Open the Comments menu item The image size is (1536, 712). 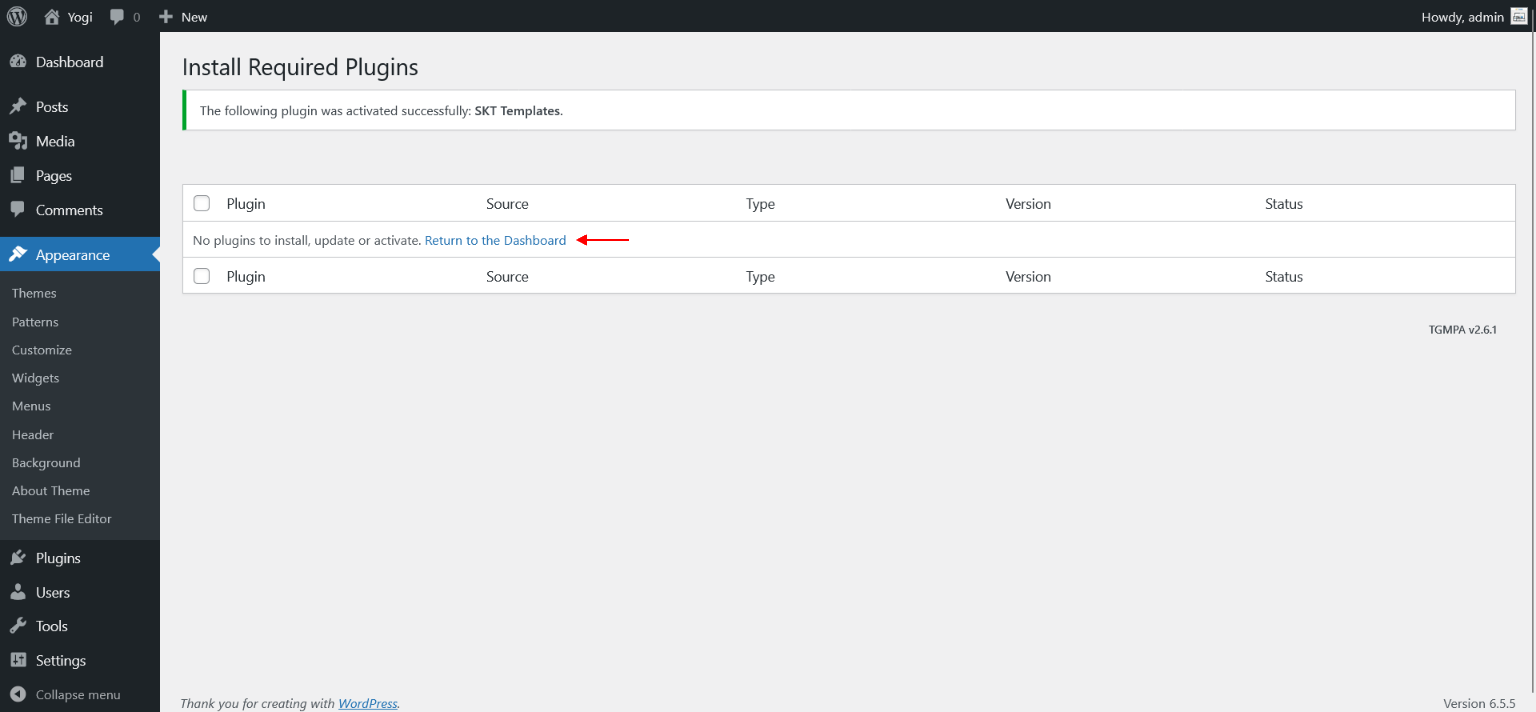(80, 210)
